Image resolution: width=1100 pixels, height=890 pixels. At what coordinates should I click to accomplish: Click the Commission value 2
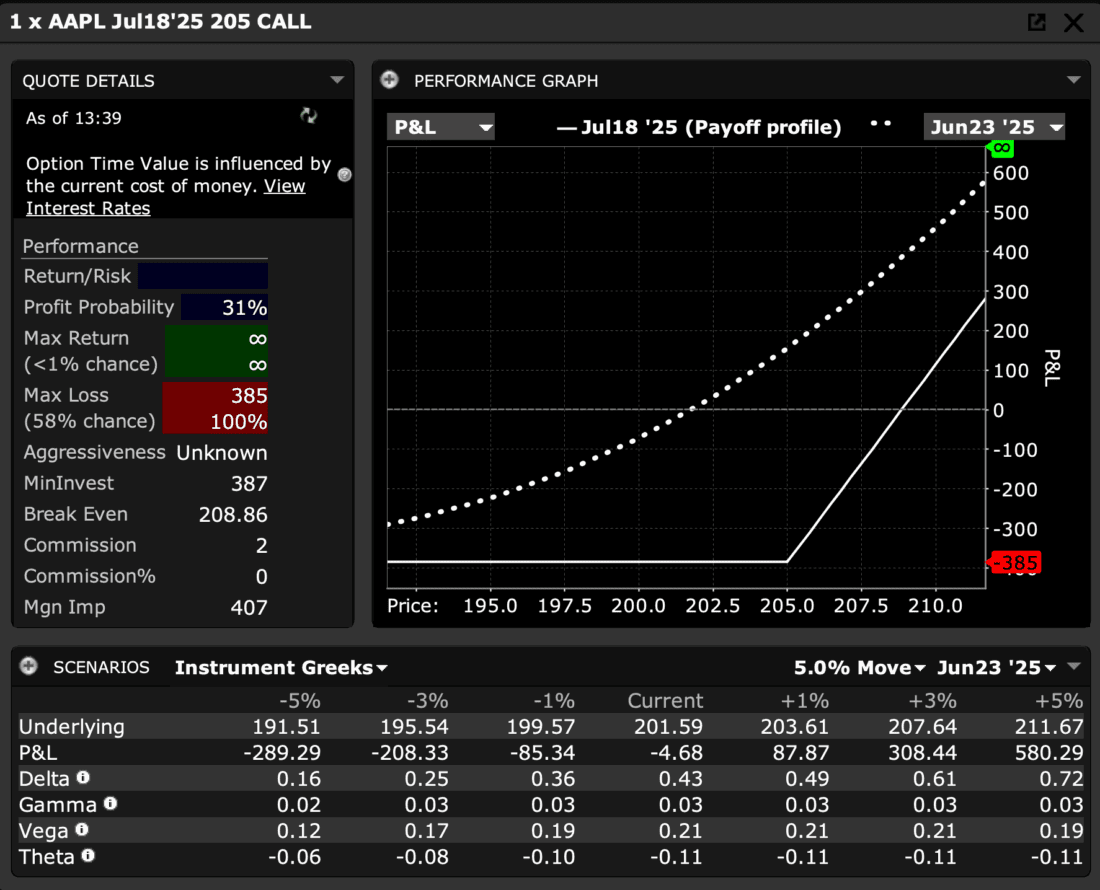(262, 546)
